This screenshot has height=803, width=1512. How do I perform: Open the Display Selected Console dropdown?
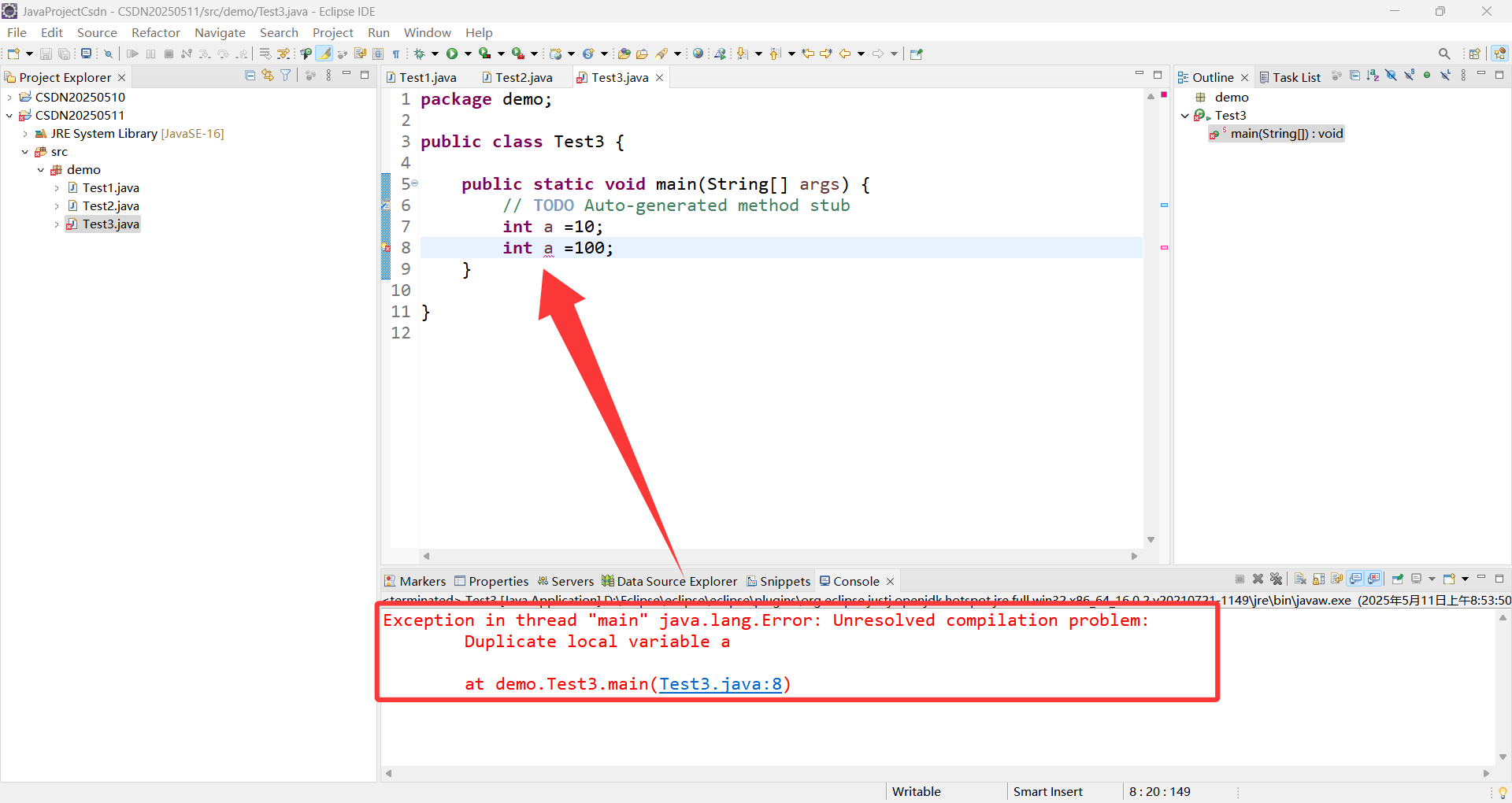coord(1432,579)
